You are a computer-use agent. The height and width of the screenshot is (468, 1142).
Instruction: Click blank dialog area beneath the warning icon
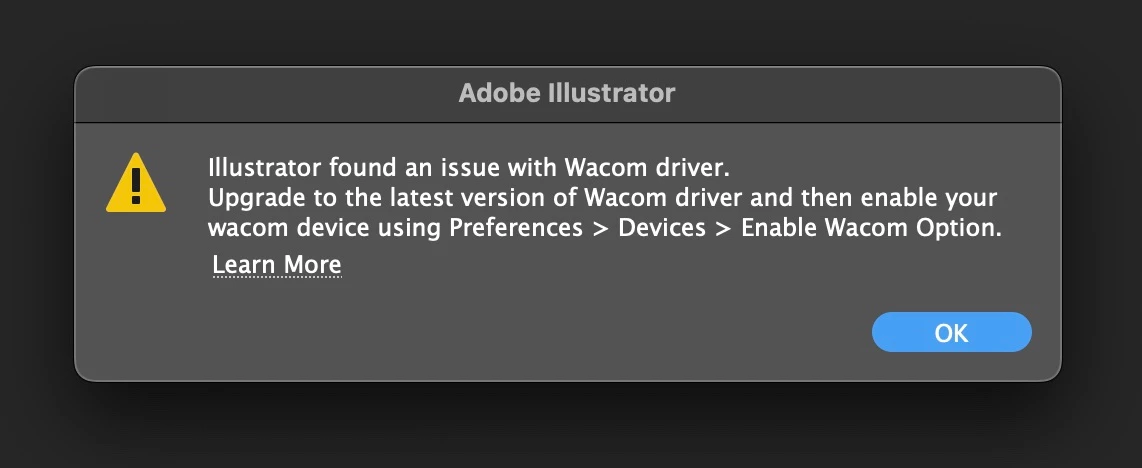click(136, 300)
